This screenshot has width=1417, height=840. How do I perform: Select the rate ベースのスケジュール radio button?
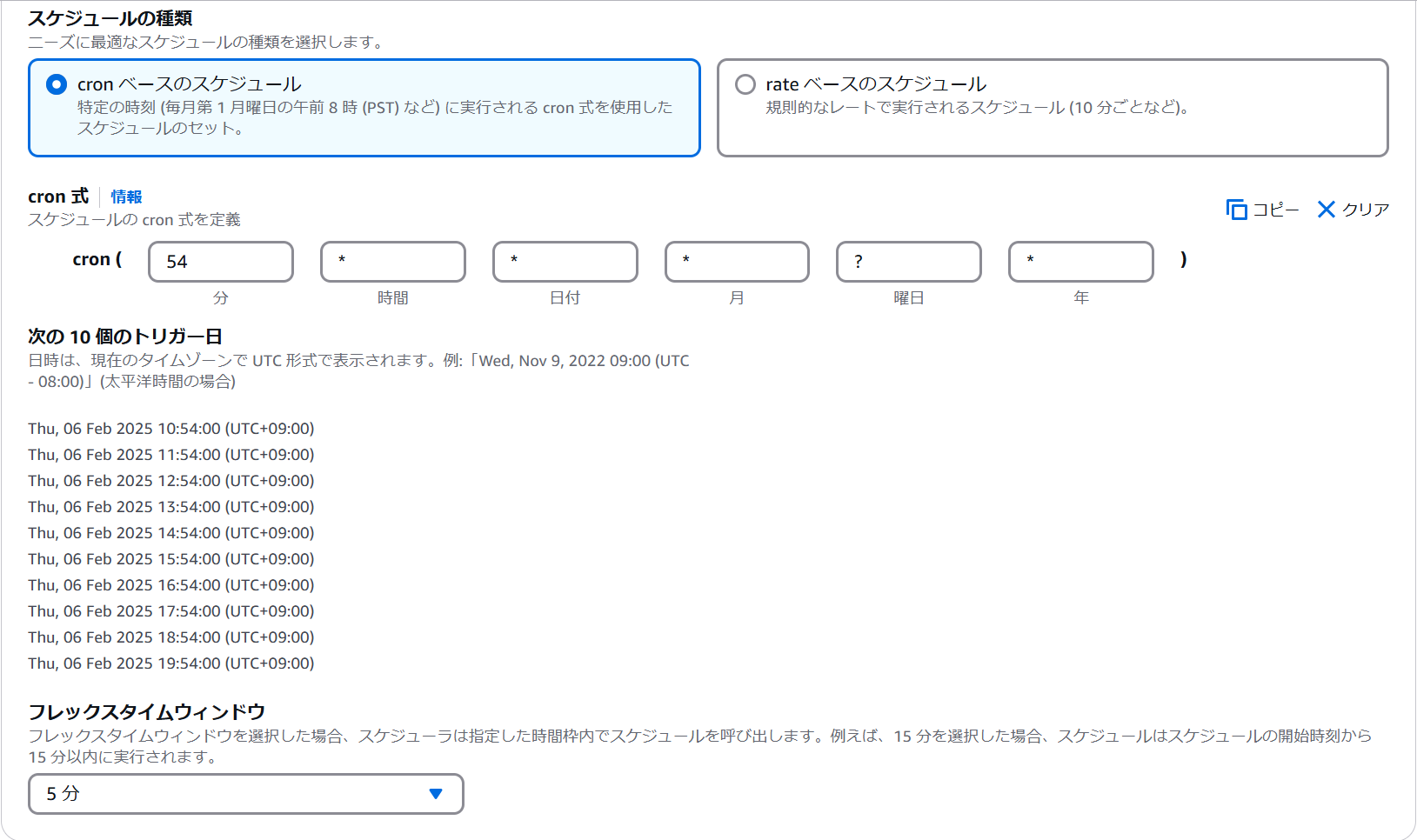tap(745, 83)
